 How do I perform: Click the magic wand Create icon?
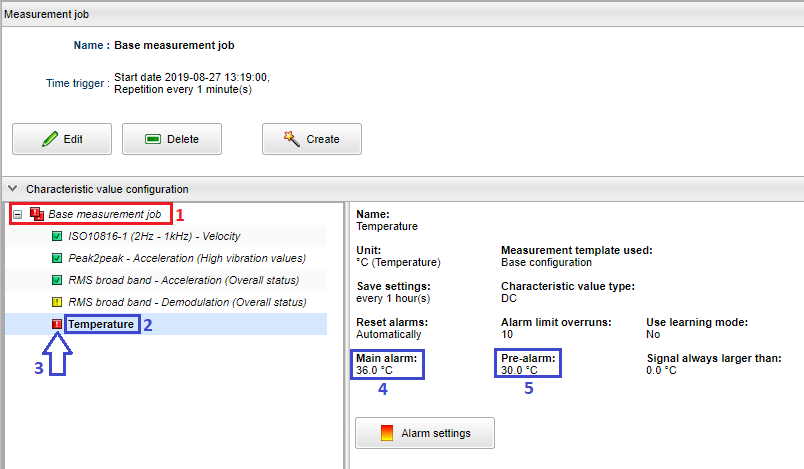292,139
